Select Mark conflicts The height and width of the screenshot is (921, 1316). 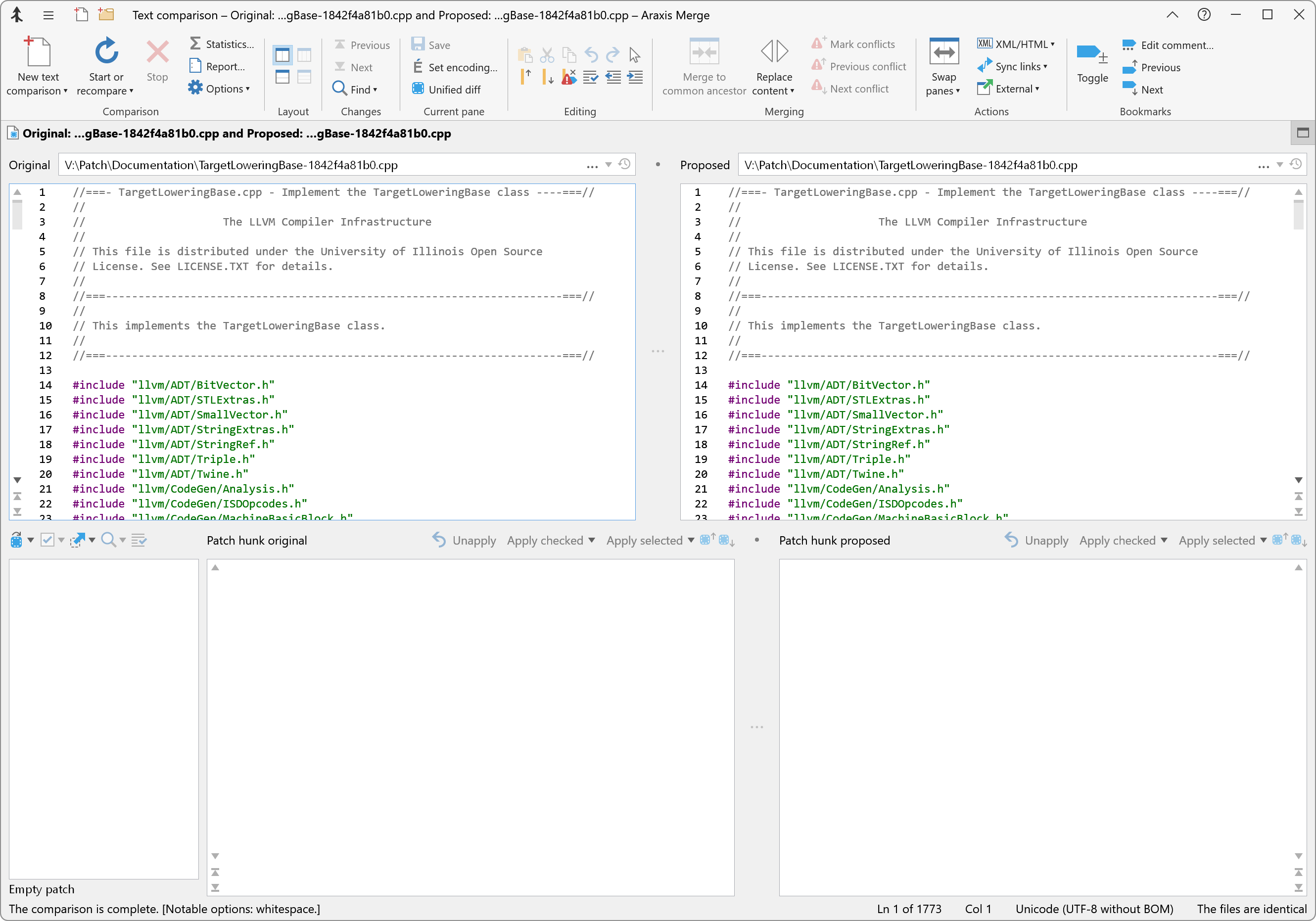(x=854, y=43)
